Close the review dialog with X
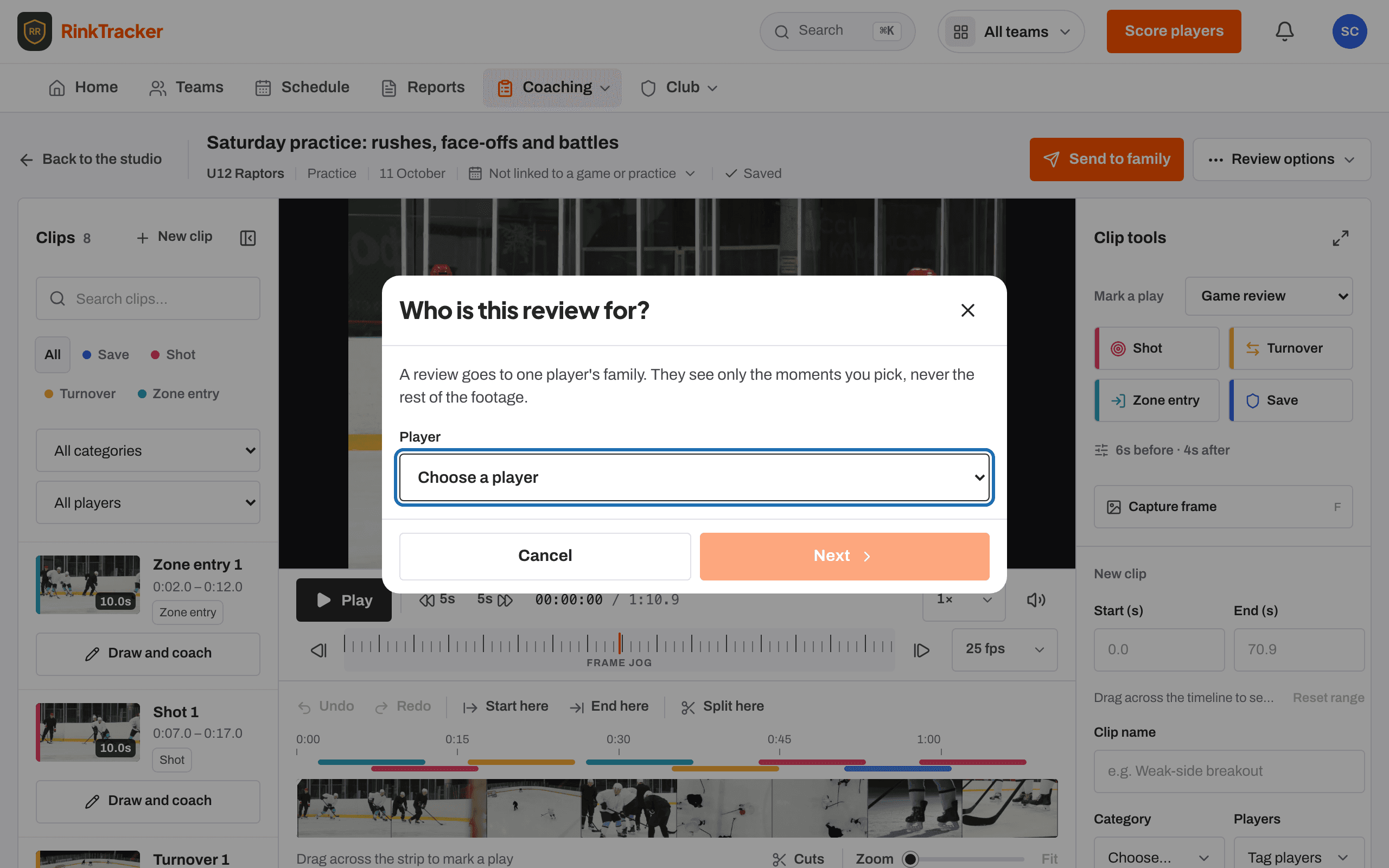1389x868 pixels. 968,310
